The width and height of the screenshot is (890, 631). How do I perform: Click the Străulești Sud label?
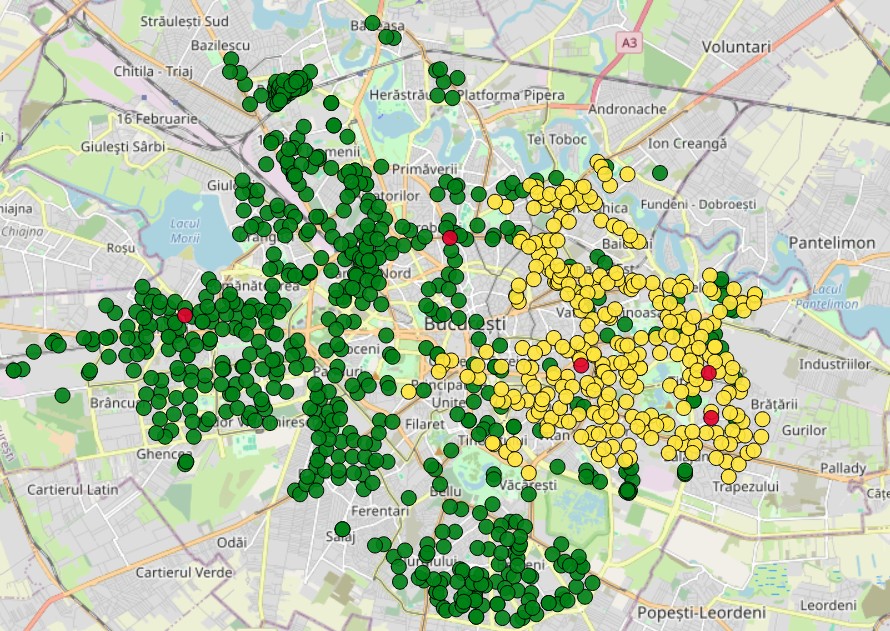click(x=185, y=20)
